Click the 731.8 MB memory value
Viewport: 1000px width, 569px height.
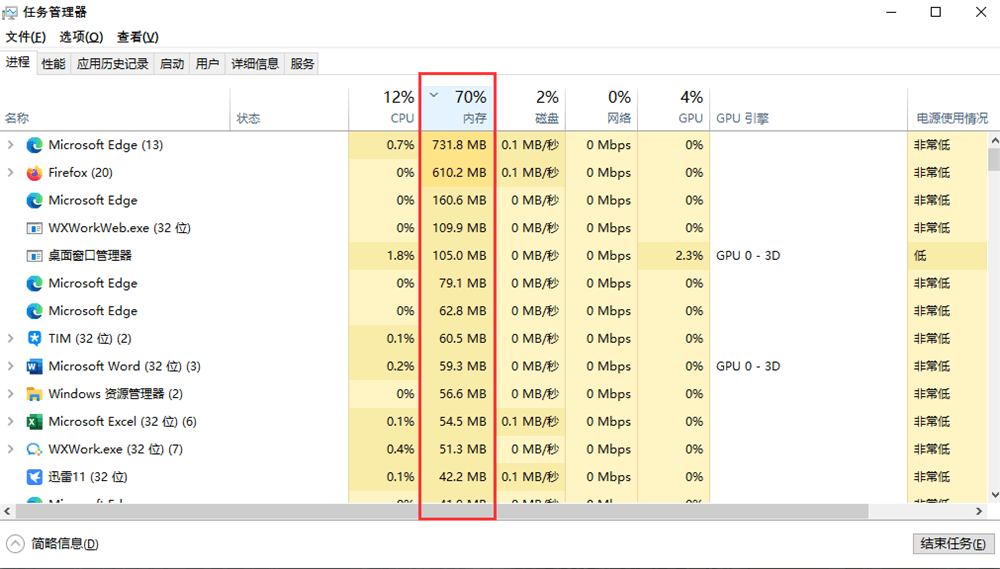click(459, 145)
